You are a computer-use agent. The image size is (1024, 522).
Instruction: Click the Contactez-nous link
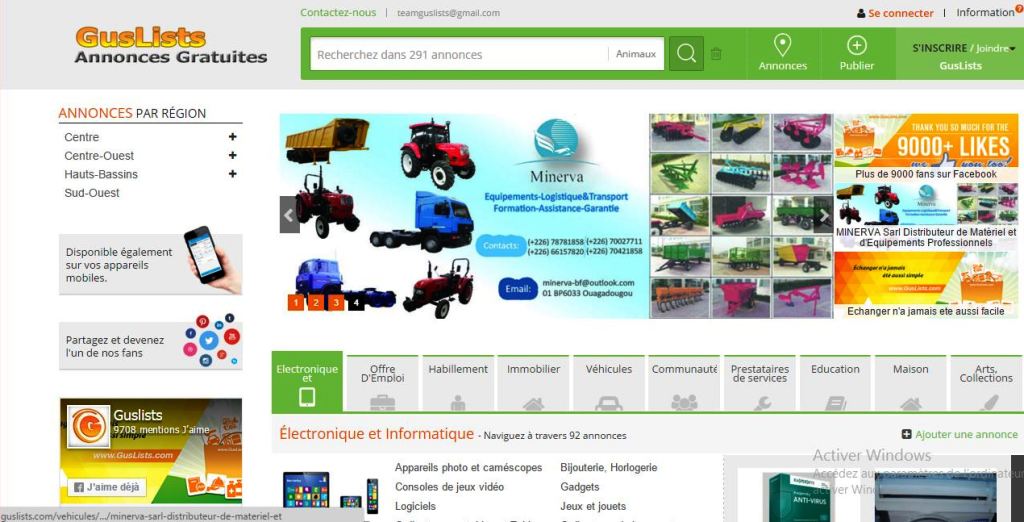tap(338, 13)
